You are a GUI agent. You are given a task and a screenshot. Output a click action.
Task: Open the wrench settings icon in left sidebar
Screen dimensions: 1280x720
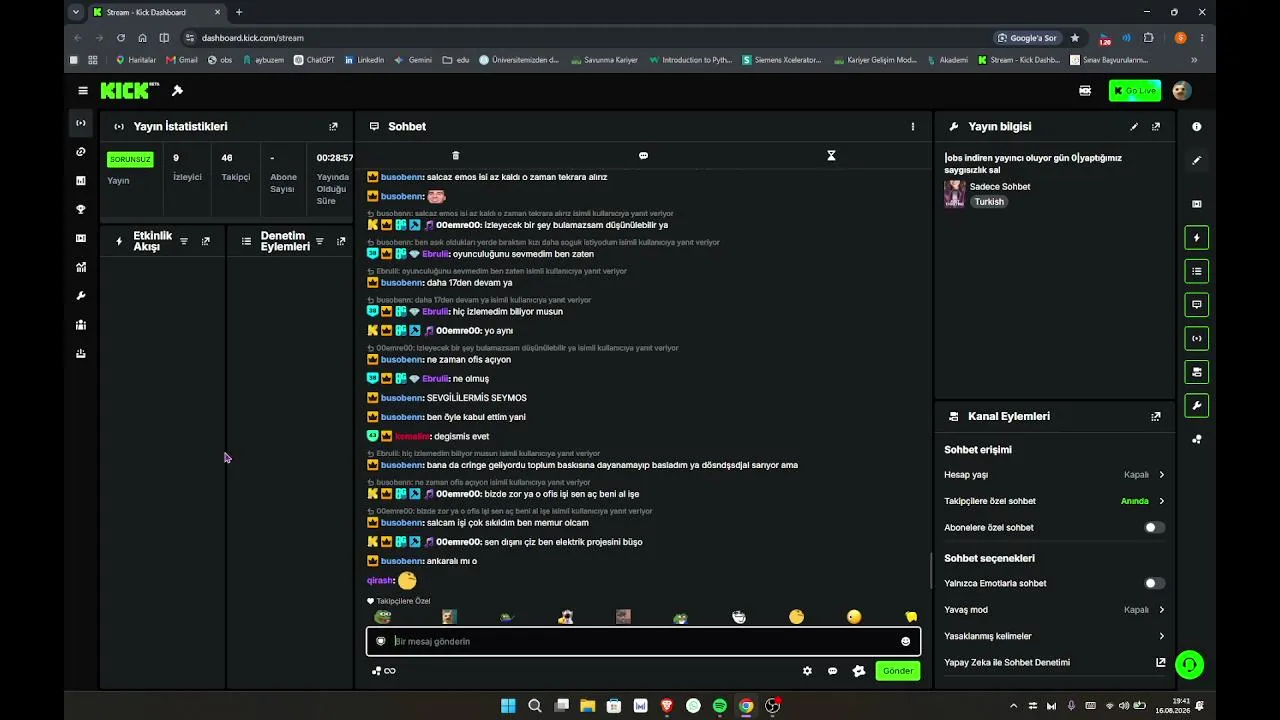point(81,296)
